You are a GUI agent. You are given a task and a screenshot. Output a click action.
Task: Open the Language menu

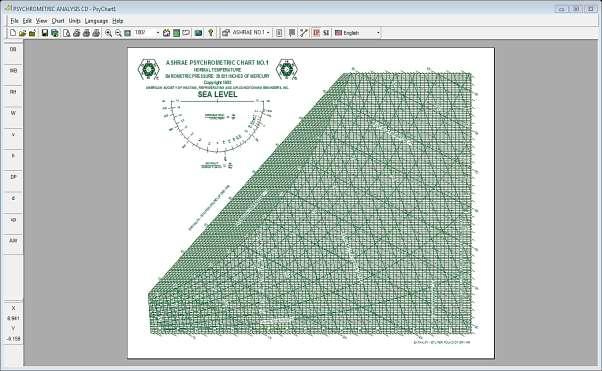(96, 21)
